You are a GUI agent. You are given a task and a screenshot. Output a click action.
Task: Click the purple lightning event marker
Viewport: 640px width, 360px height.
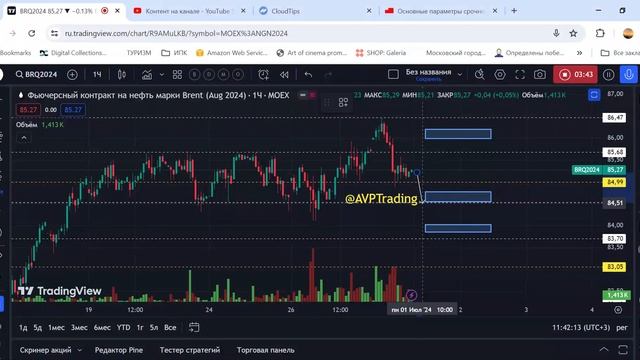tap(411, 295)
